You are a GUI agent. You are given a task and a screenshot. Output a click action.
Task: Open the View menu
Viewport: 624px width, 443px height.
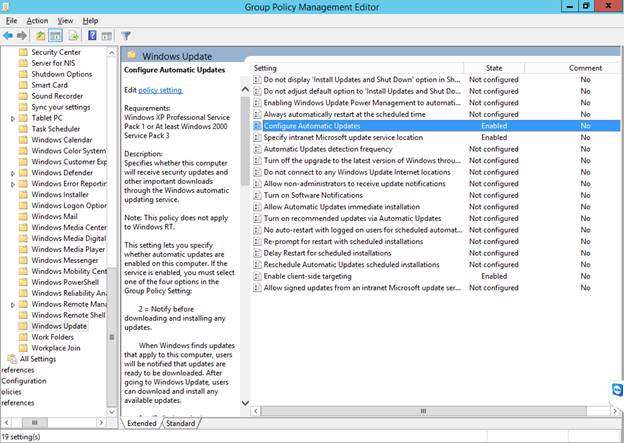click(x=65, y=21)
